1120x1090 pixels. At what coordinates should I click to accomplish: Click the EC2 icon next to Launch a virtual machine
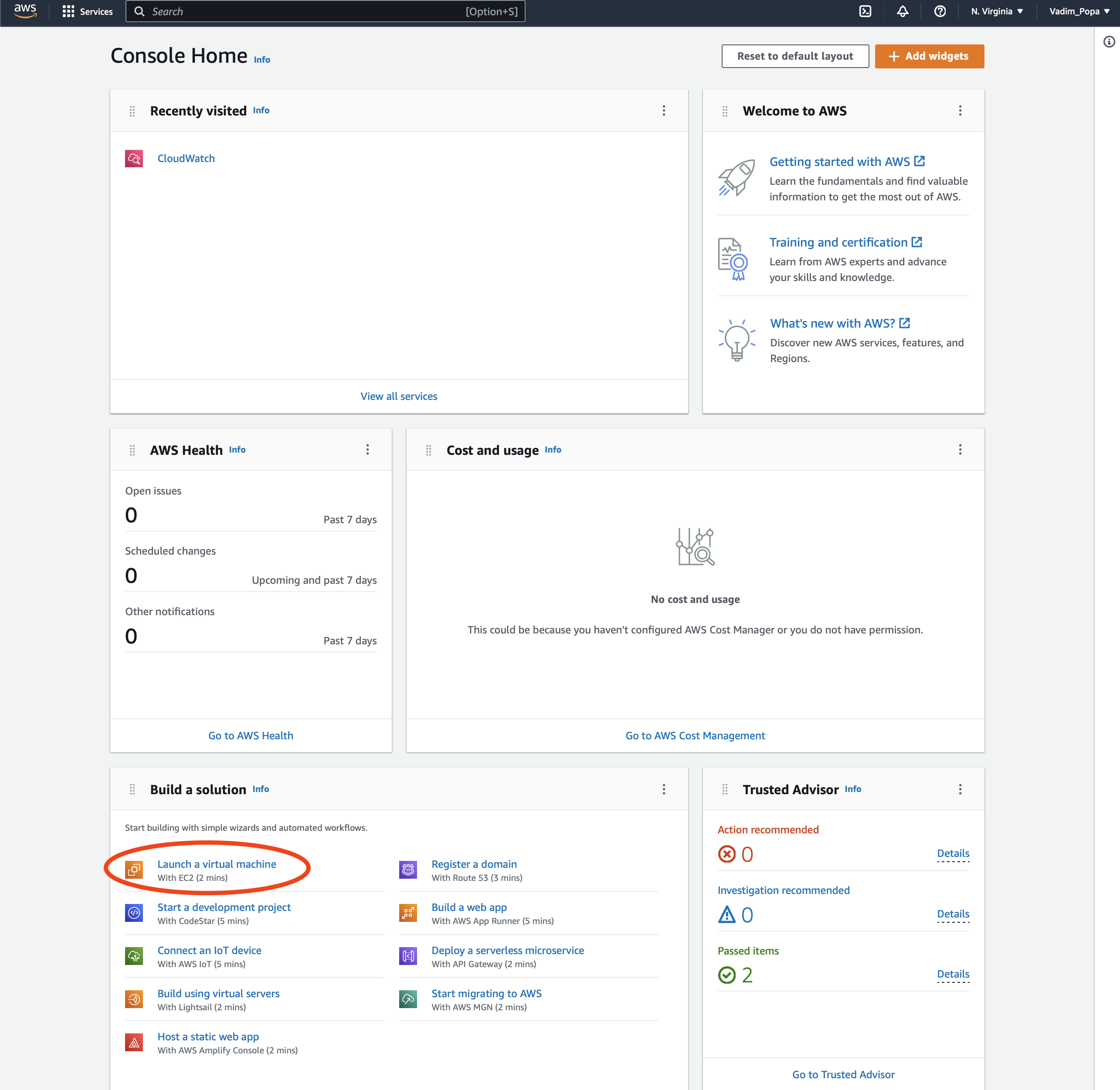(x=134, y=870)
